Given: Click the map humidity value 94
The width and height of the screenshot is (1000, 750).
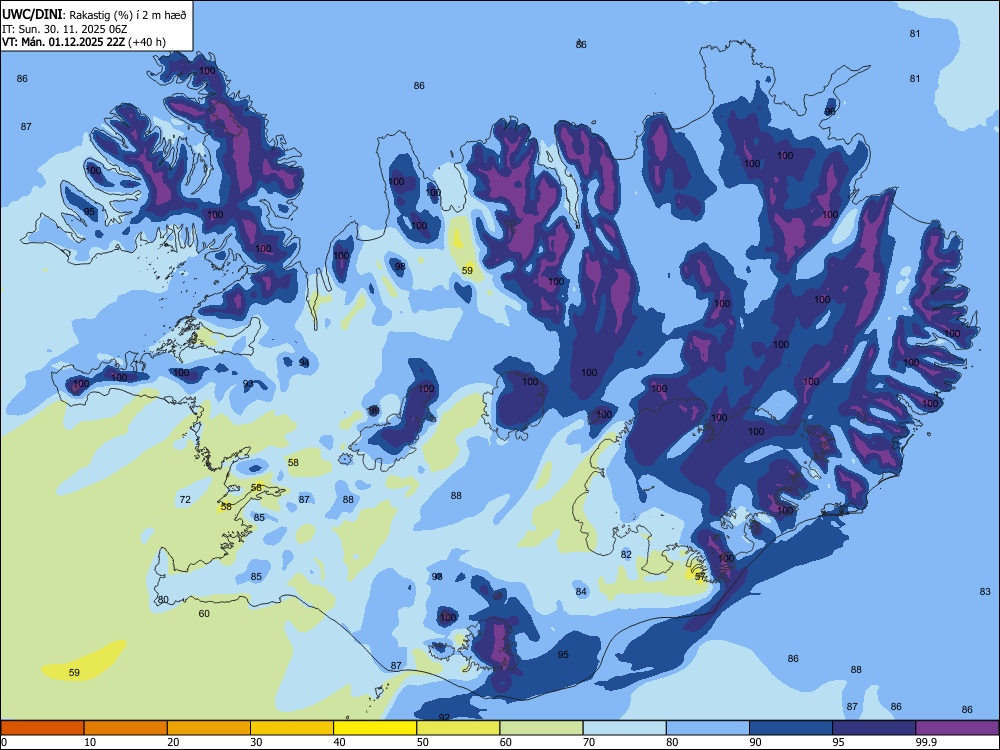Looking at the screenshot, I should (x=304, y=362).
